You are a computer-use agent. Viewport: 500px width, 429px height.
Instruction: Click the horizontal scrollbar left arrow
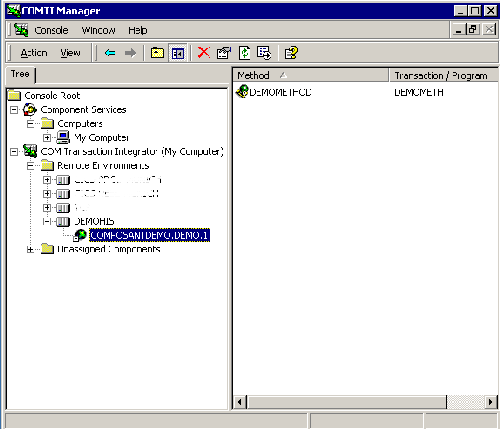click(x=240, y=402)
